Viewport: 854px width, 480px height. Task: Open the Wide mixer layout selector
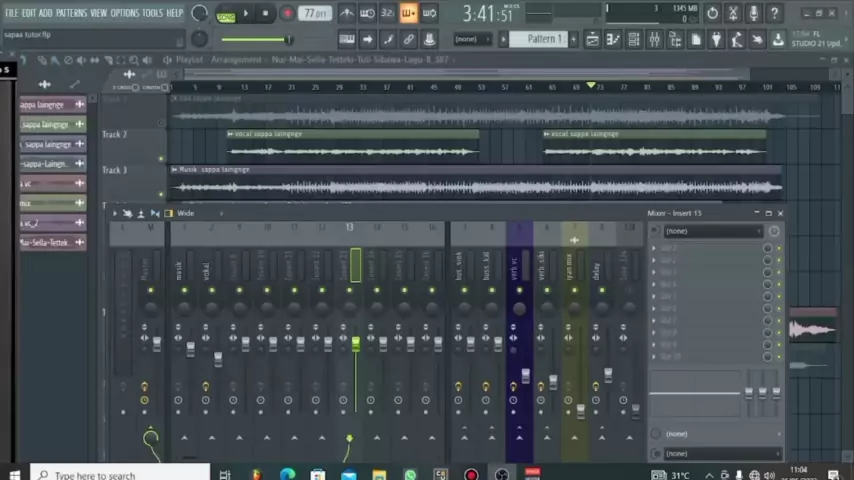point(186,213)
